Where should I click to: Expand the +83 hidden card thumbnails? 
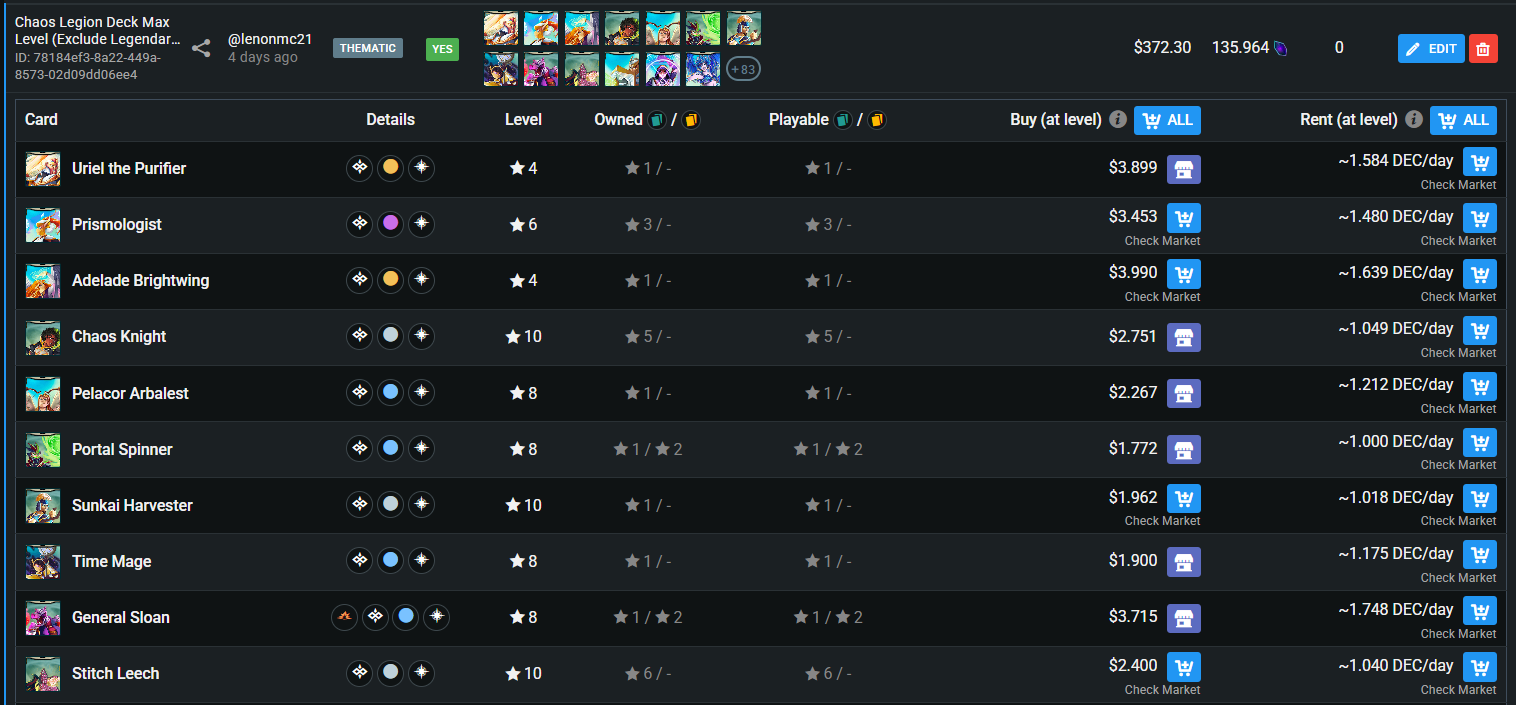click(x=746, y=69)
